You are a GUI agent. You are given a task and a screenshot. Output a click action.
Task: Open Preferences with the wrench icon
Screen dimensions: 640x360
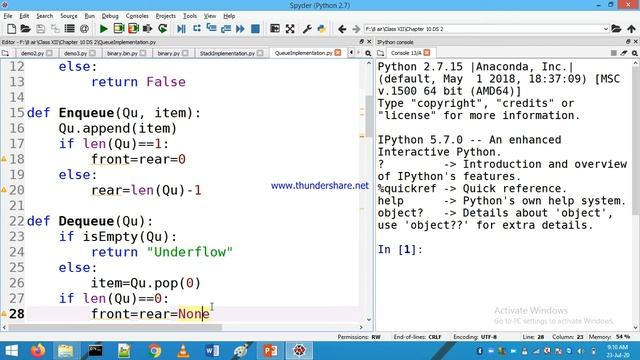(307, 29)
